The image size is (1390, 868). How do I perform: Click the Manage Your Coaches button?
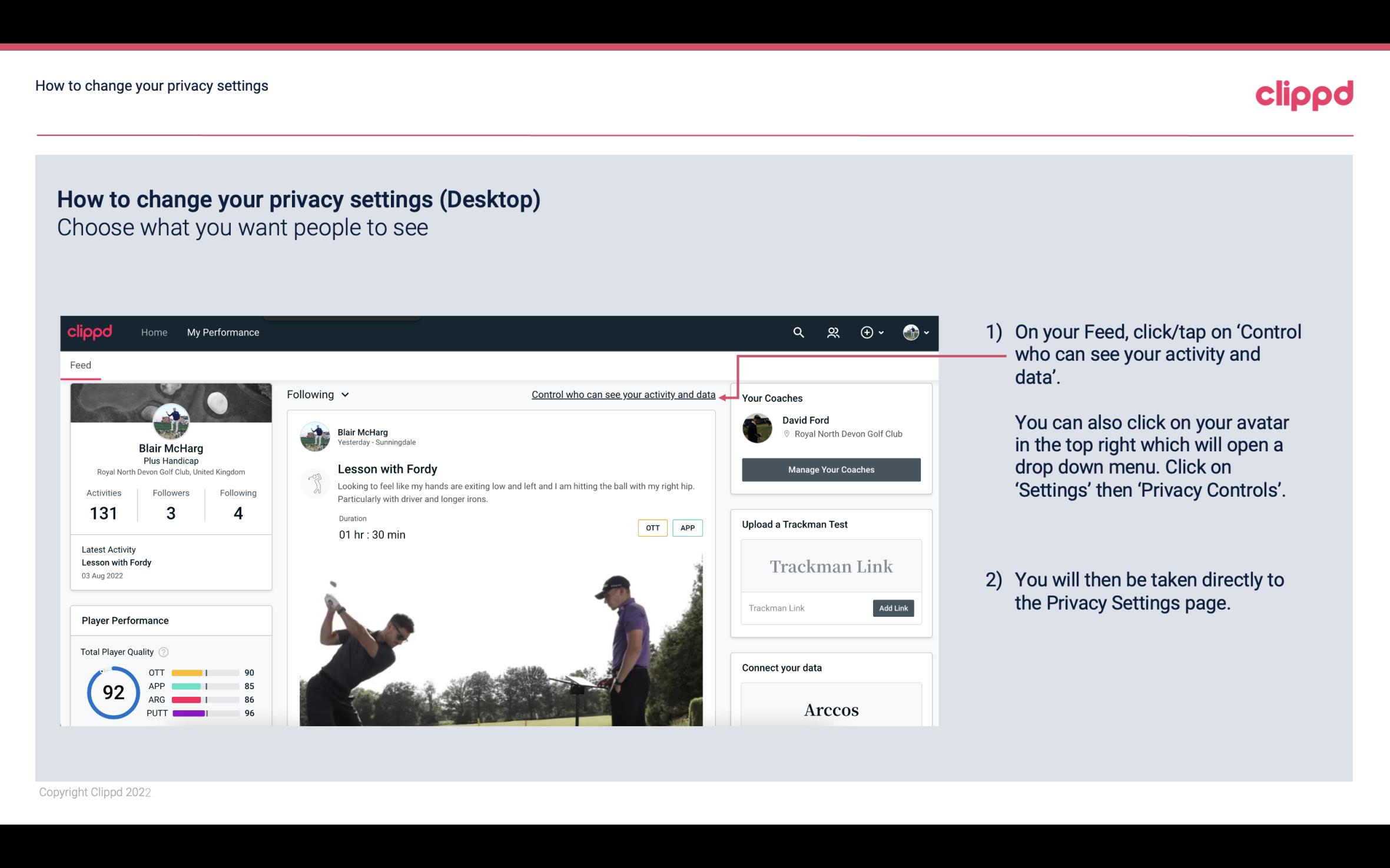[830, 469]
